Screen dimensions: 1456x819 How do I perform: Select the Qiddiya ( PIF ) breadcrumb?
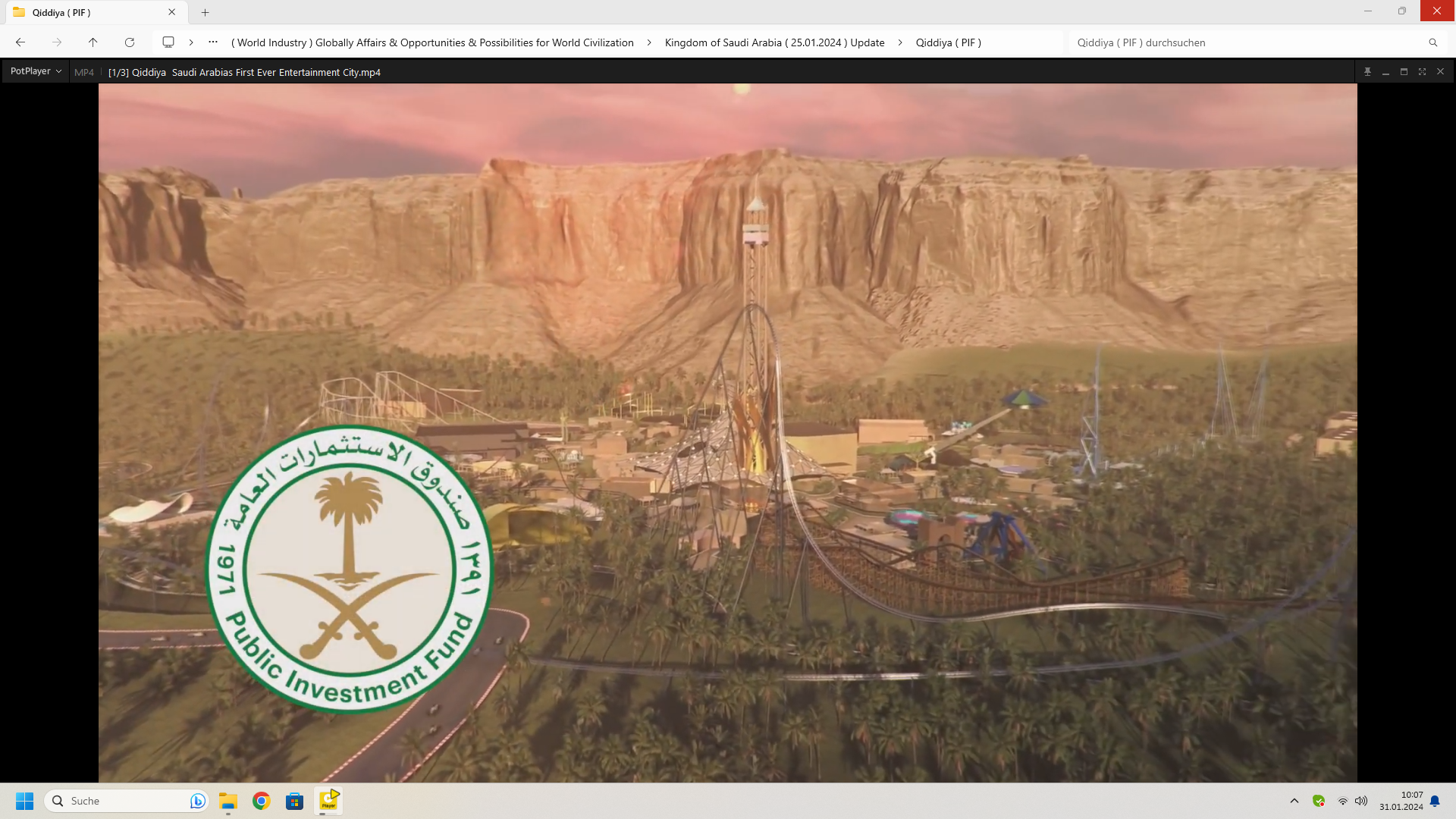(x=948, y=42)
